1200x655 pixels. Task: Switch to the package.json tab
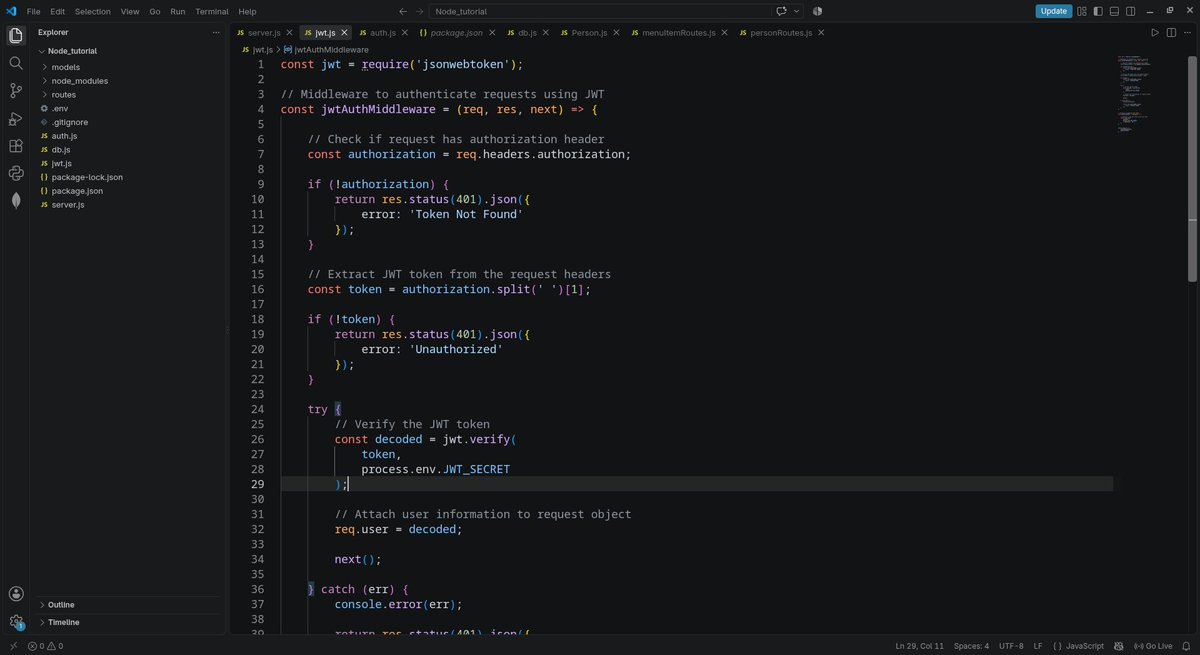(x=456, y=33)
